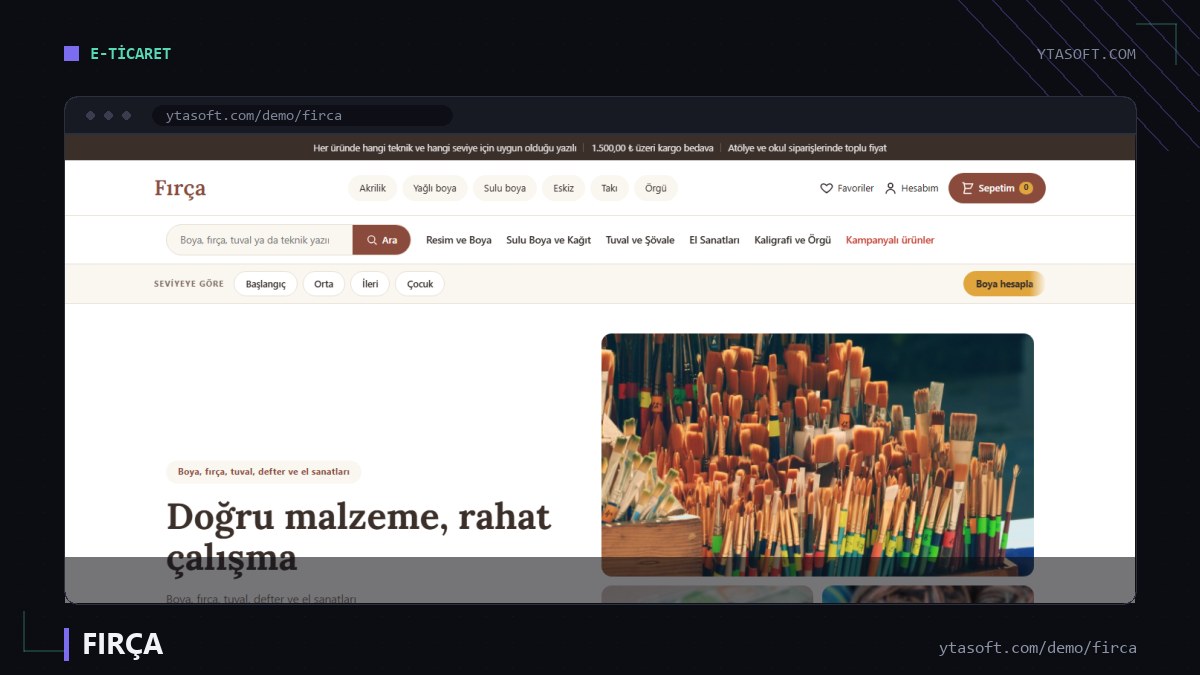Screen dimensions: 1200x675
Task: Open the Sulu Boya ve Kağıt menu
Action: click(x=549, y=240)
